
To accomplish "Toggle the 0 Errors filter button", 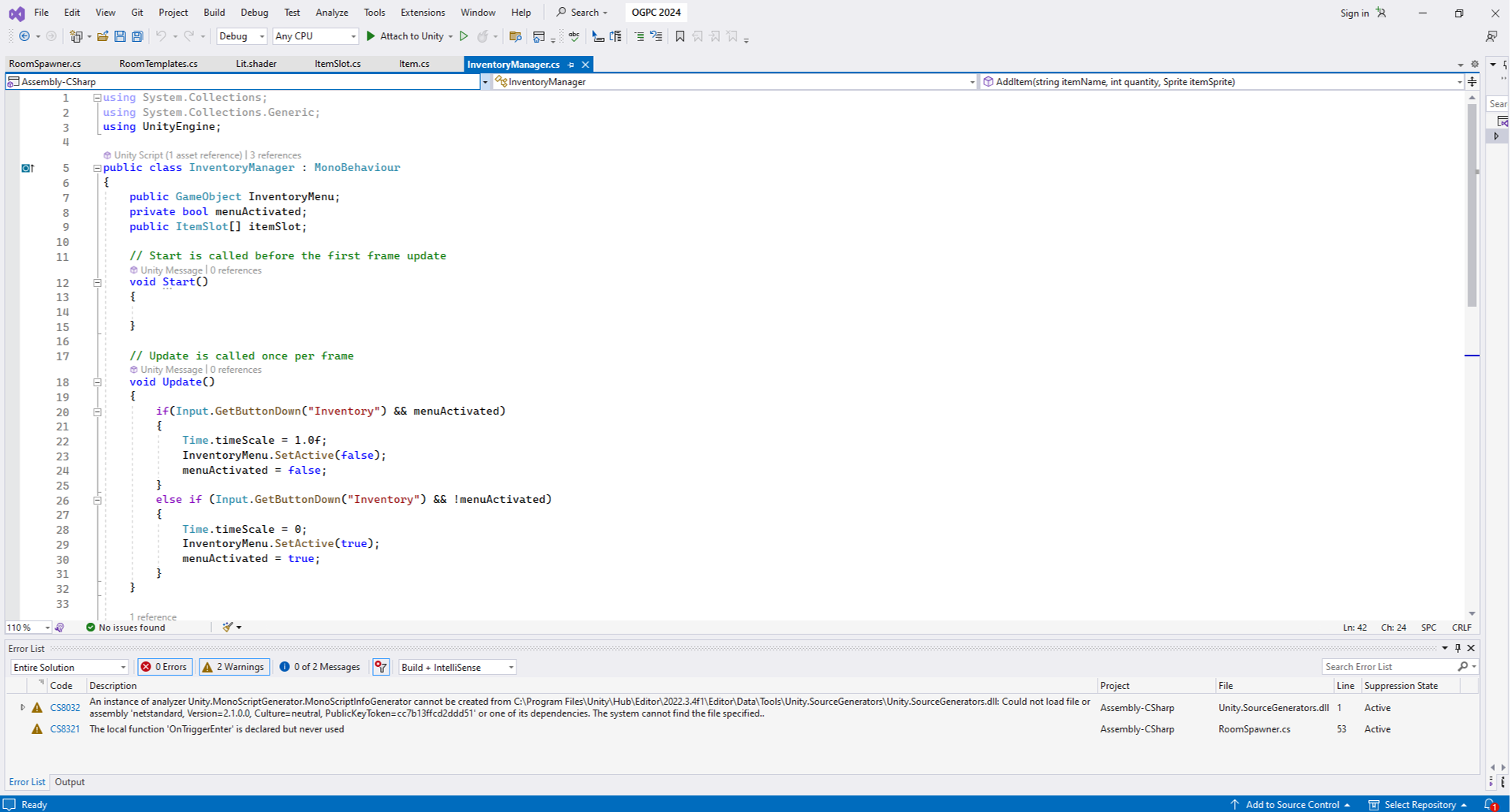I will [165, 667].
